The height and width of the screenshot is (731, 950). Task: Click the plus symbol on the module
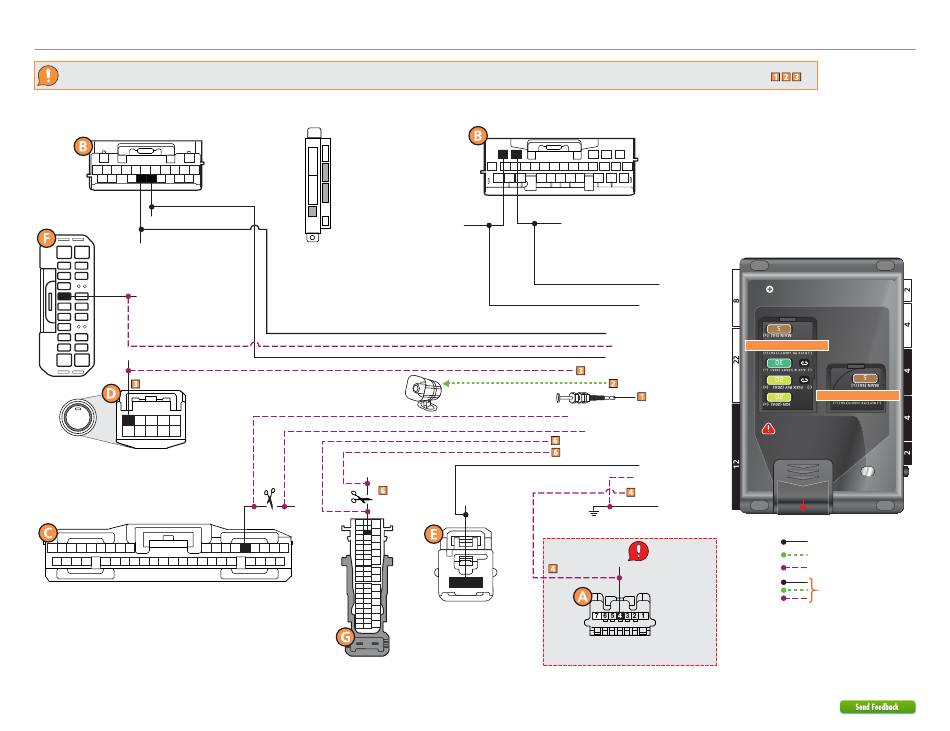(769, 289)
